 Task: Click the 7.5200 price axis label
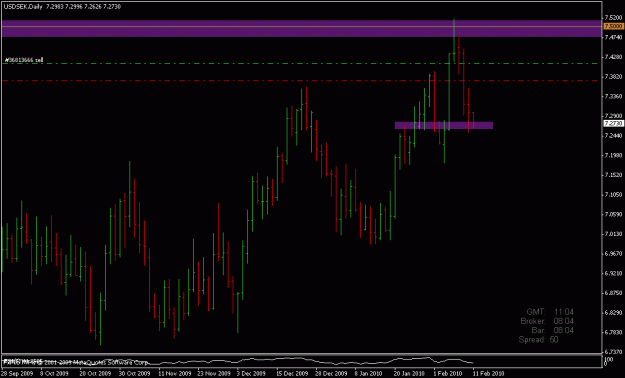[x=613, y=18]
